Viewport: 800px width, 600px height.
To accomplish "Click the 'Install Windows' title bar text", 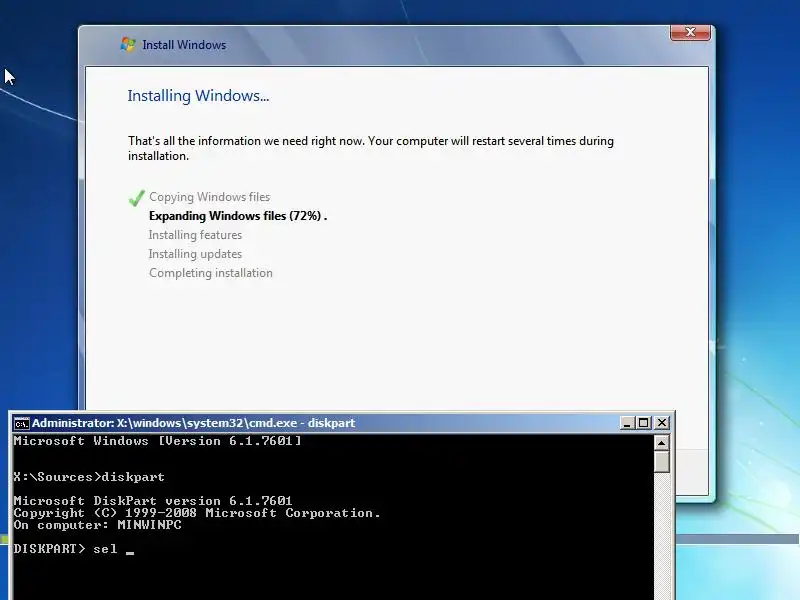I will [184, 45].
